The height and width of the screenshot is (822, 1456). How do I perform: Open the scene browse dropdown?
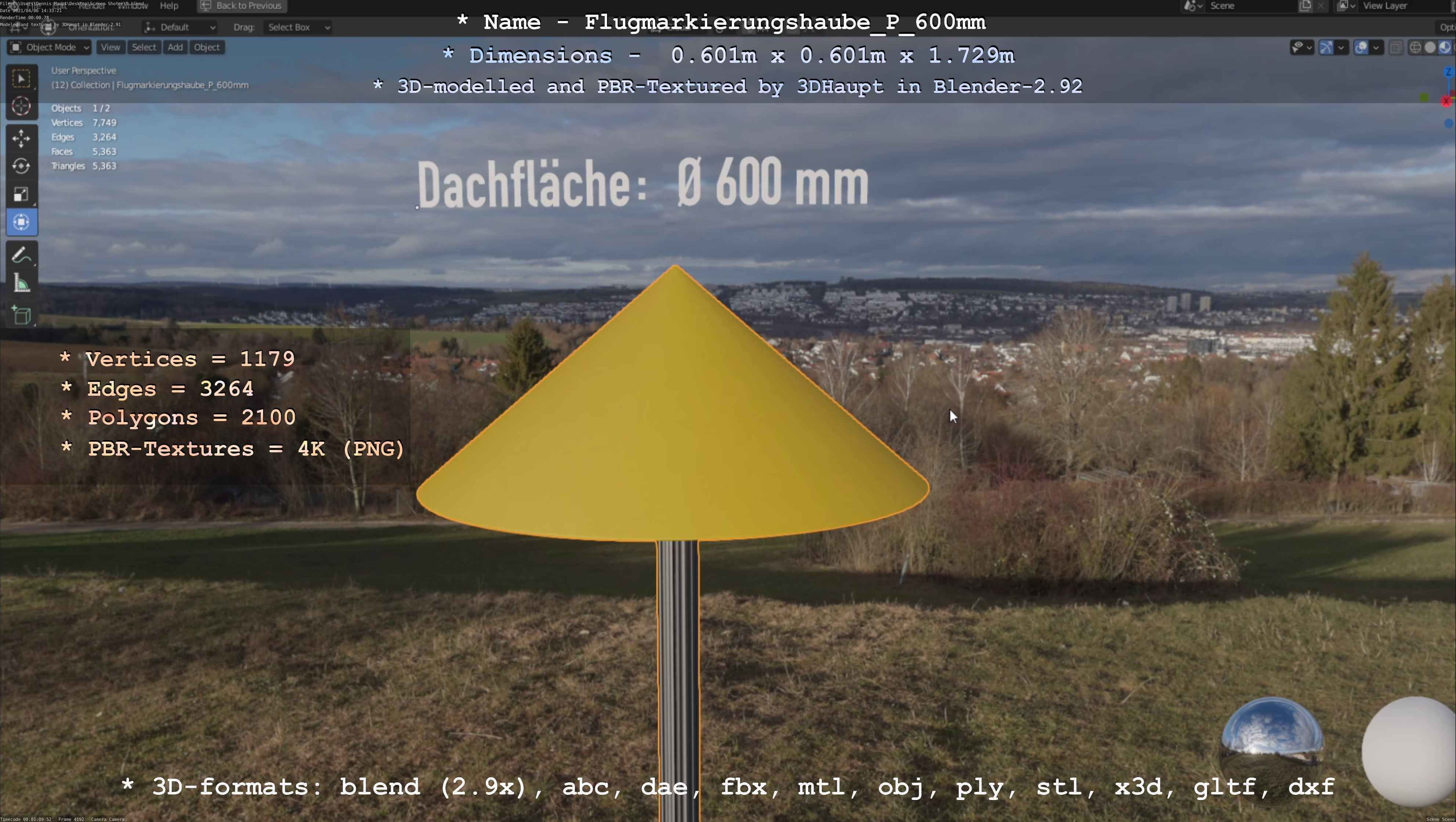tap(1193, 6)
